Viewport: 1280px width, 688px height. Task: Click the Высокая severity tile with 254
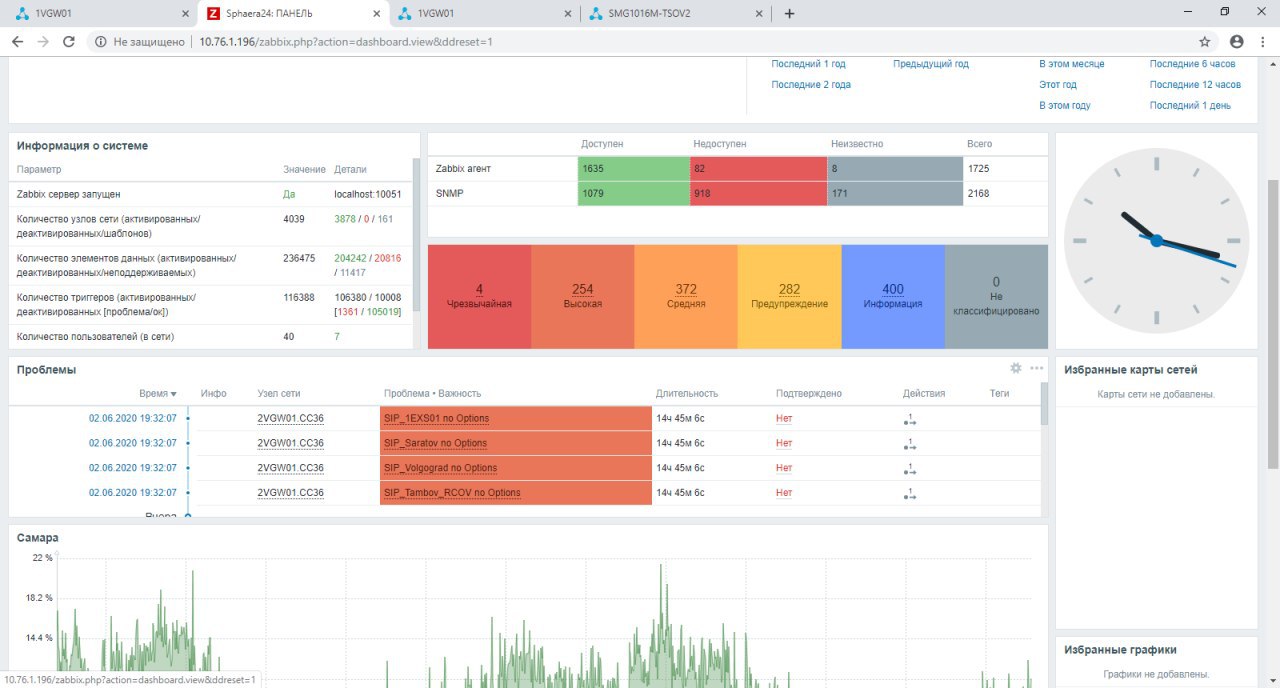coord(583,296)
